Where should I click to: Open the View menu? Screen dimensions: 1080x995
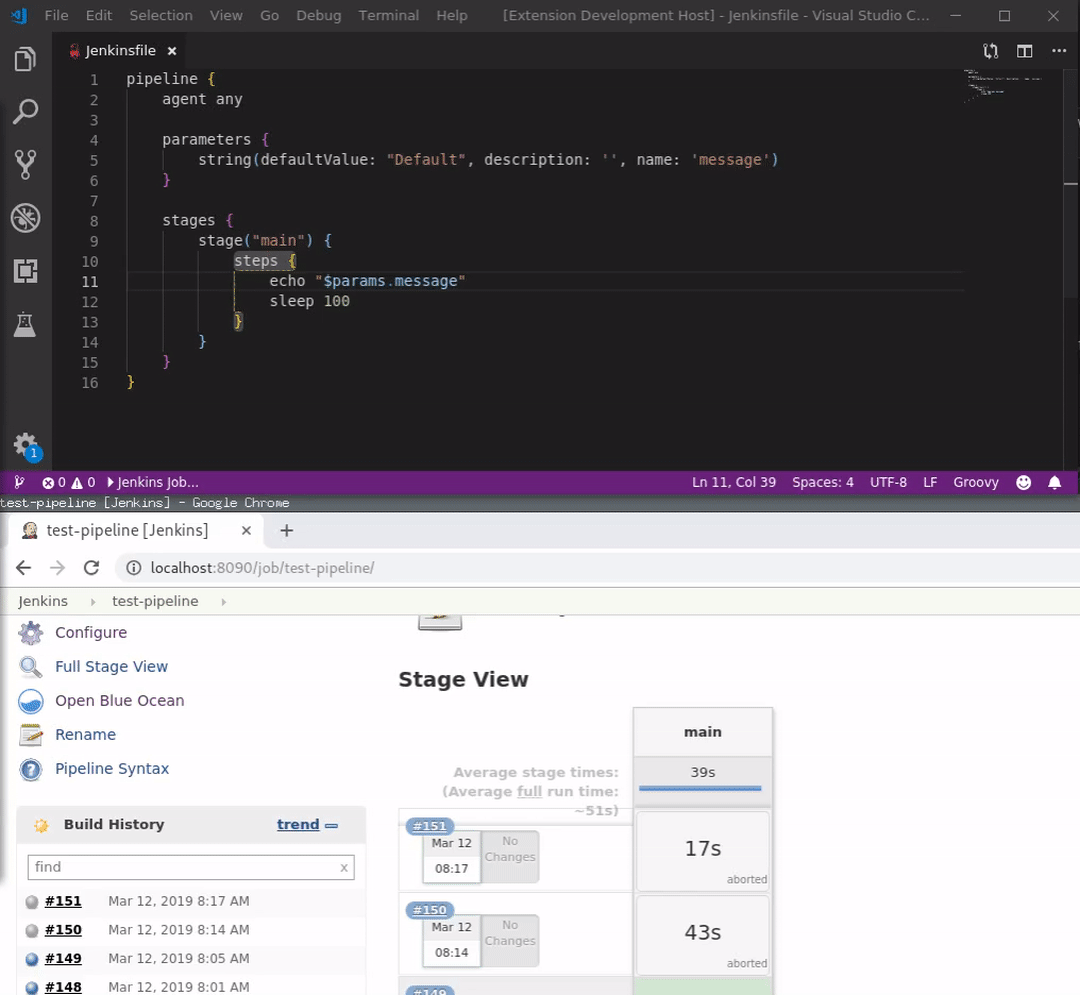226,15
